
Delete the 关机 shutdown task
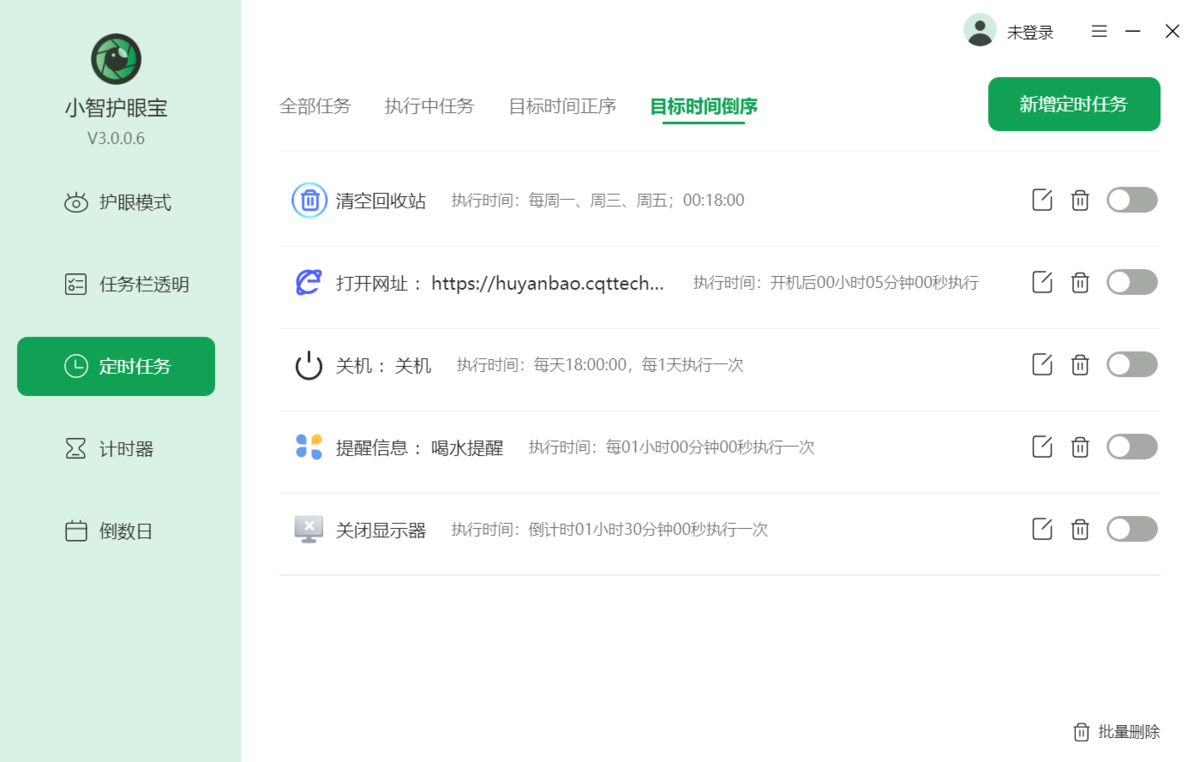(1080, 364)
